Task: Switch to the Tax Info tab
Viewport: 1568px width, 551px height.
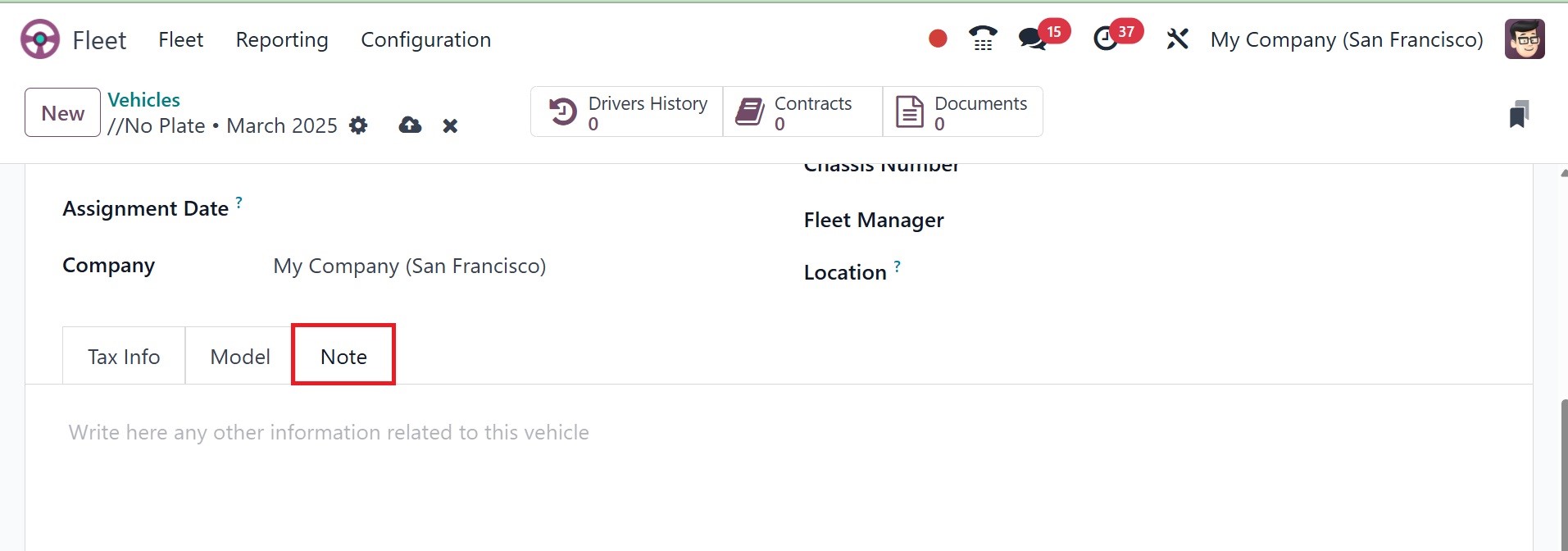Action: coord(124,356)
